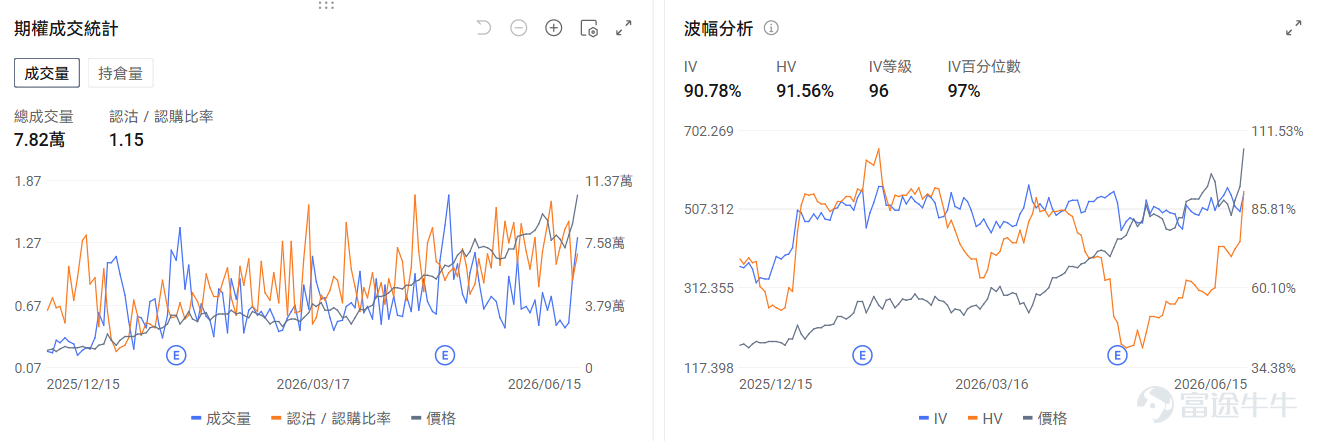Click the 111.53% axis label

point(1278,131)
